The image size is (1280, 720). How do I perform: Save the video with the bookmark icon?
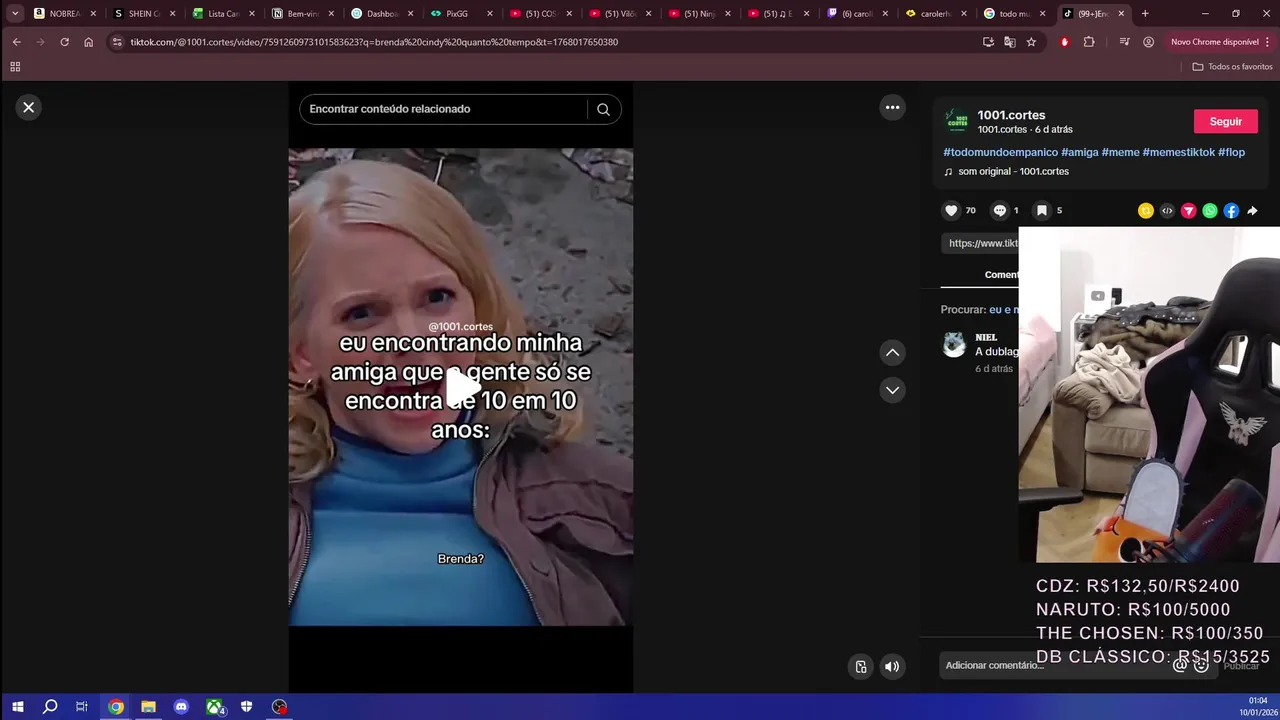[x=1041, y=210]
